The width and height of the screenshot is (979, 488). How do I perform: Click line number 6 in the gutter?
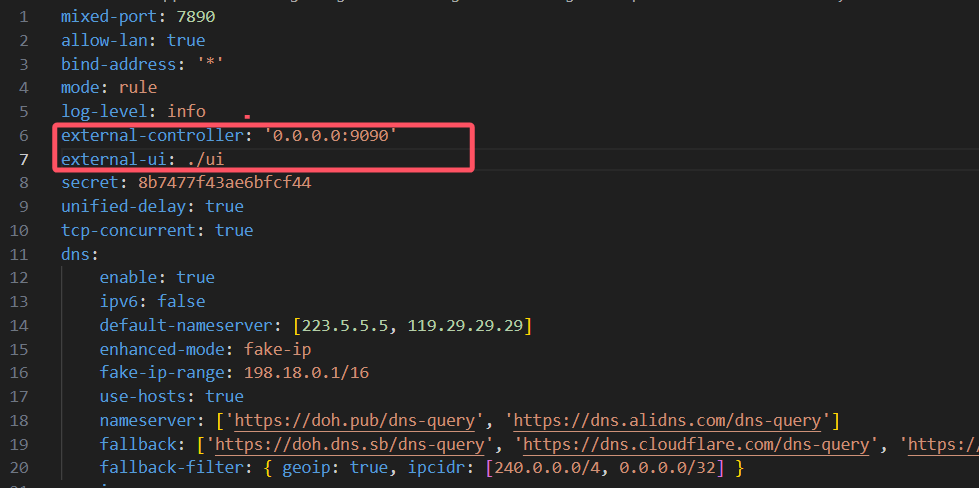pyautogui.click(x=24, y=135)
